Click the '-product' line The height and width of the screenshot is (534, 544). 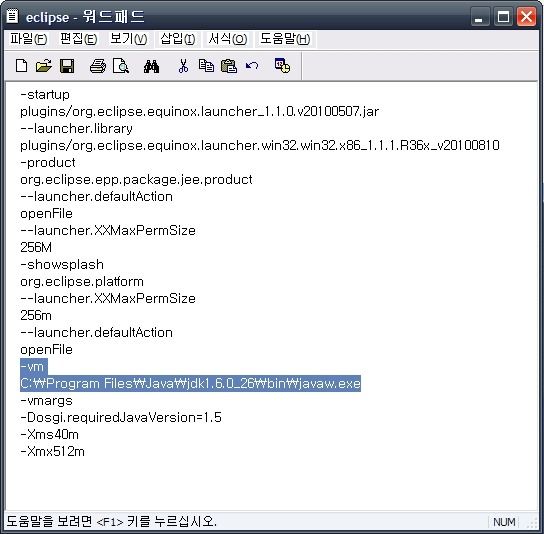(x=48, y=162)
